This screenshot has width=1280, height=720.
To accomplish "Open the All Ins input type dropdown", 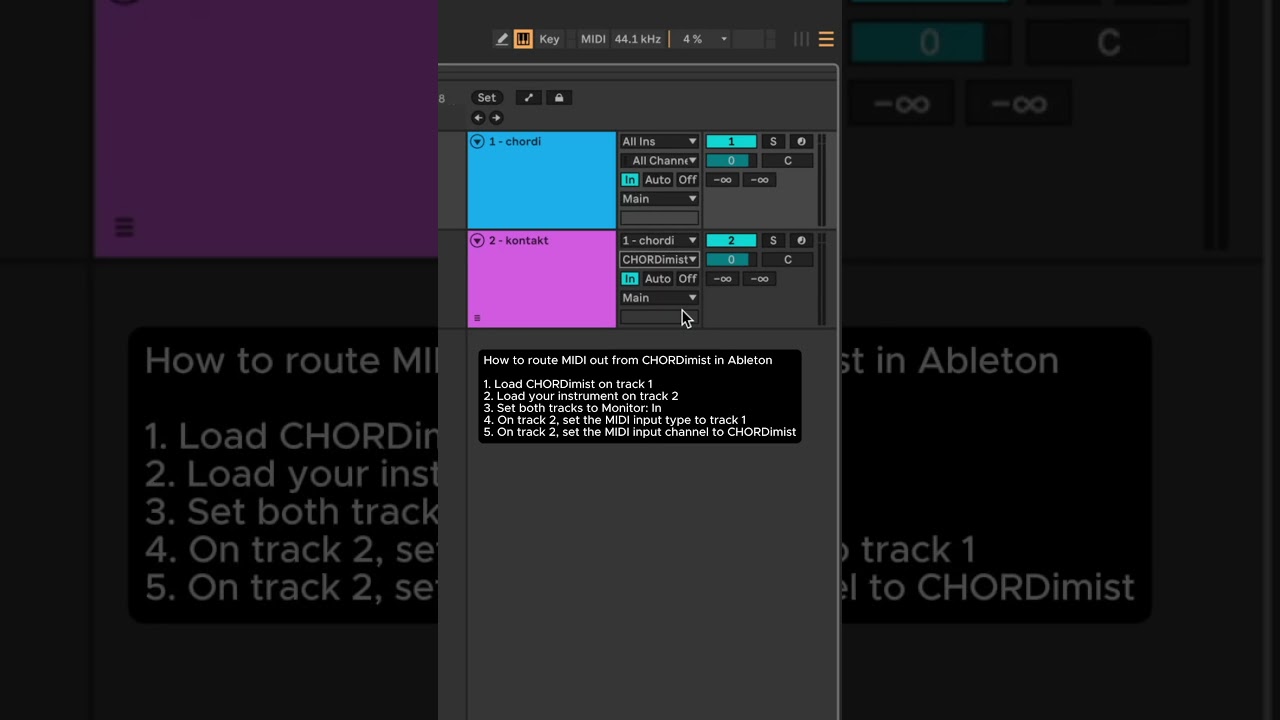I will click(x=659, y=142).
